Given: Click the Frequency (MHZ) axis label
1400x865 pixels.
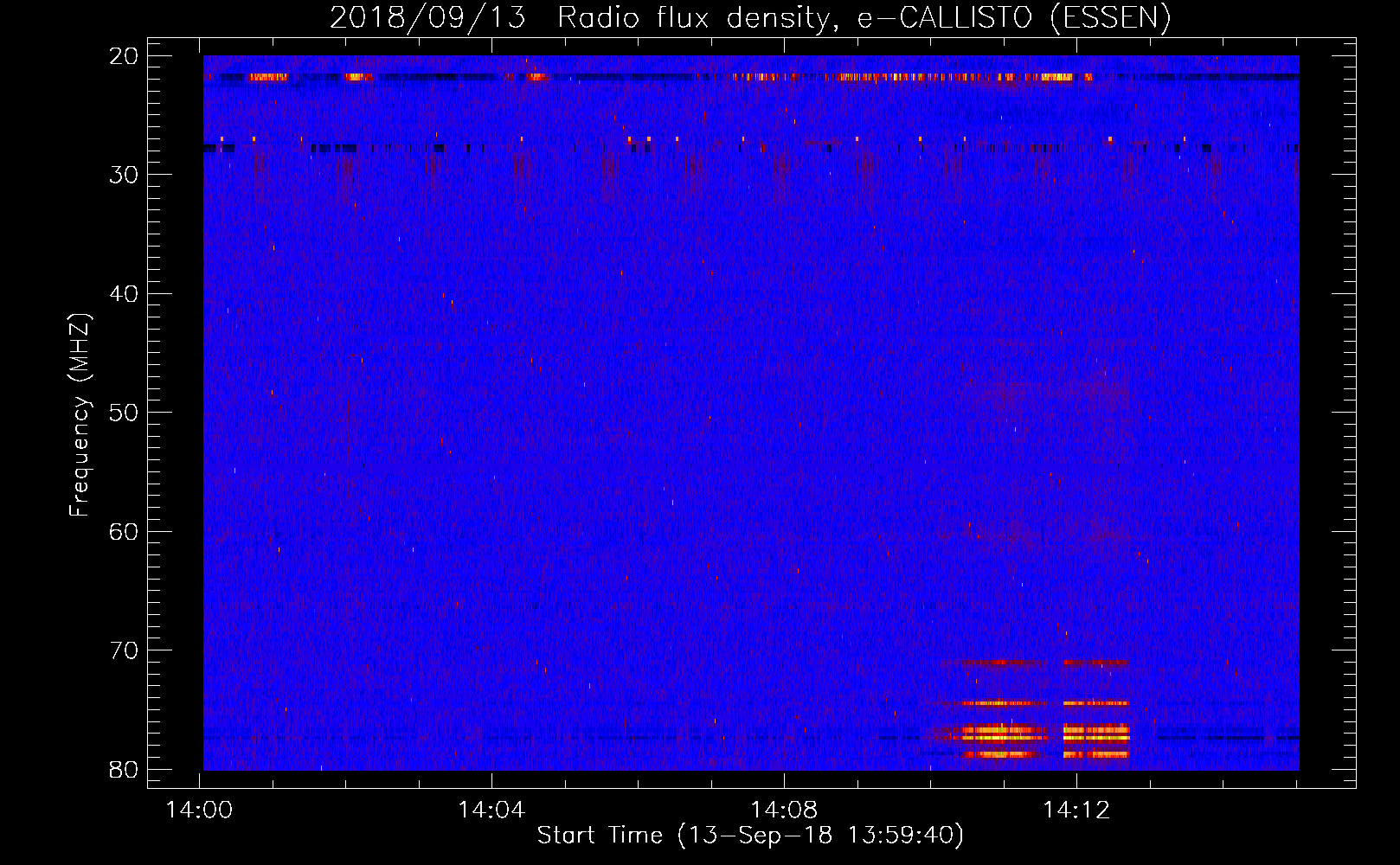Looking at the screenshot, I should point(80,415).
